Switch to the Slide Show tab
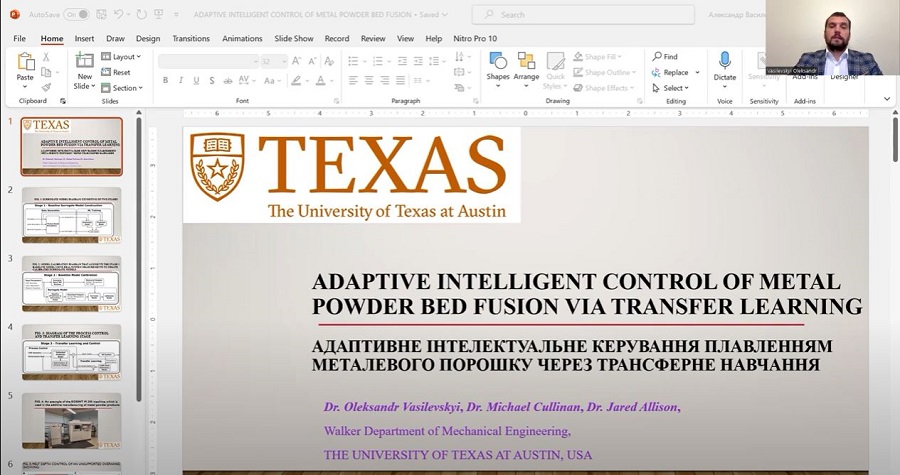 tap(294, 38)
